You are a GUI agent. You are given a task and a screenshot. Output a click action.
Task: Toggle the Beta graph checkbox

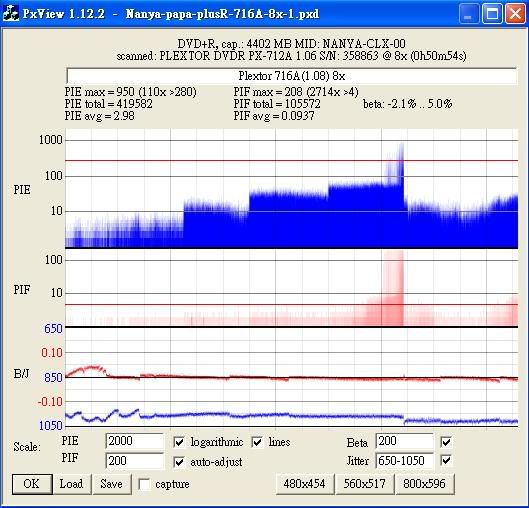pyautogui.click(x=446, y=442)
